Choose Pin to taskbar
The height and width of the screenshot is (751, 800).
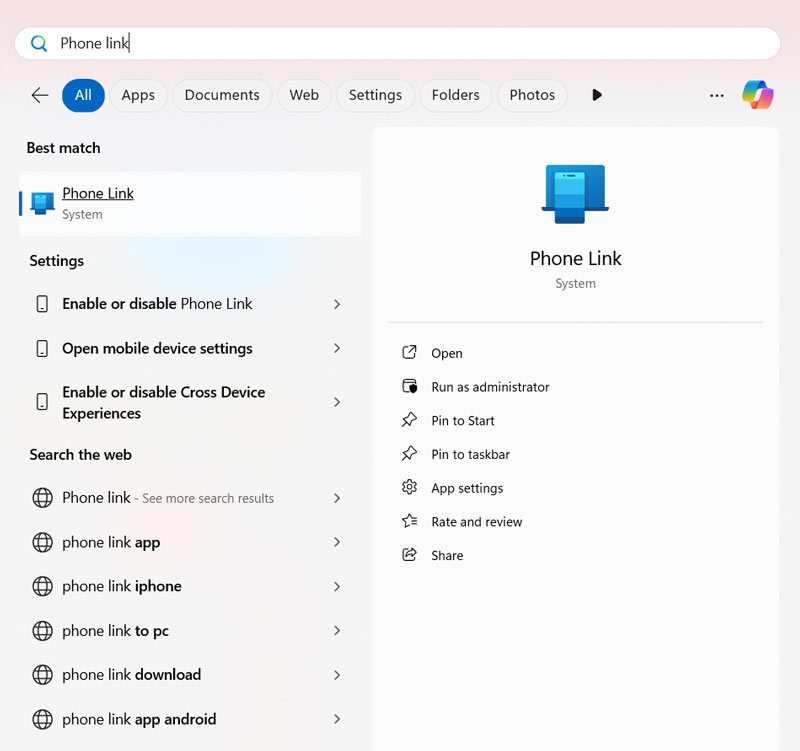(470, 454)
